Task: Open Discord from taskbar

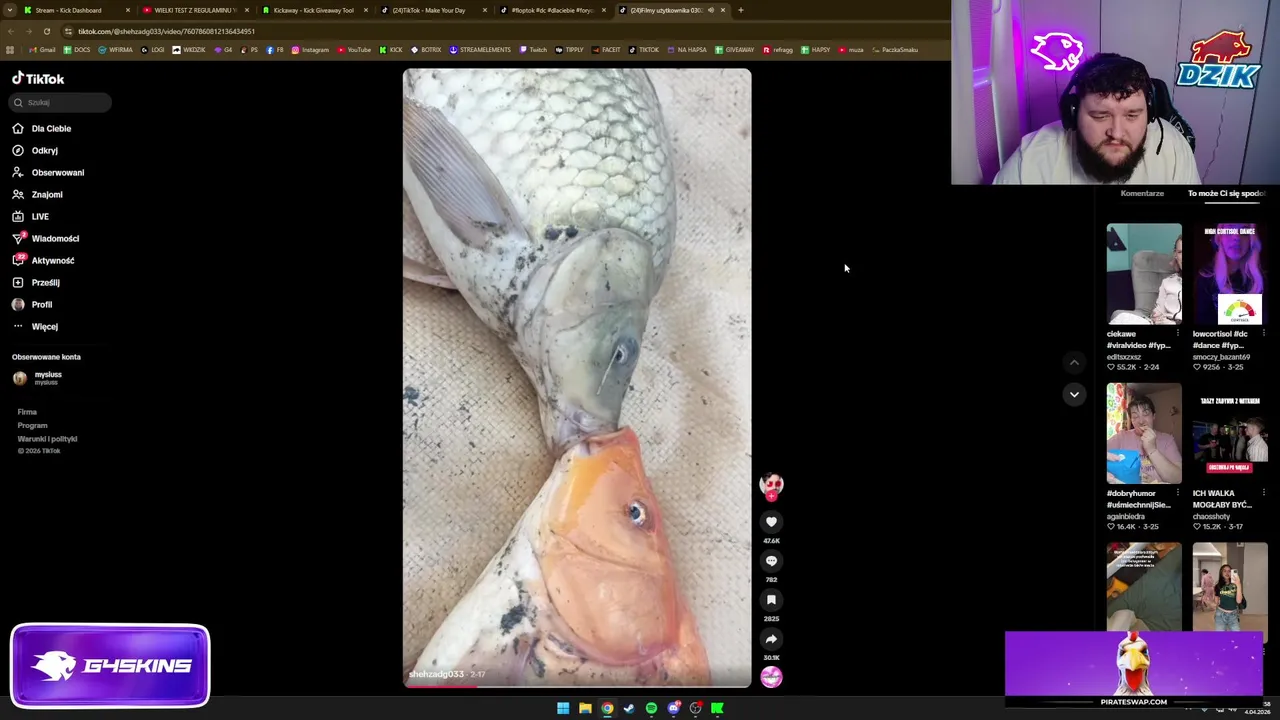Action: [x=674, y=708]
